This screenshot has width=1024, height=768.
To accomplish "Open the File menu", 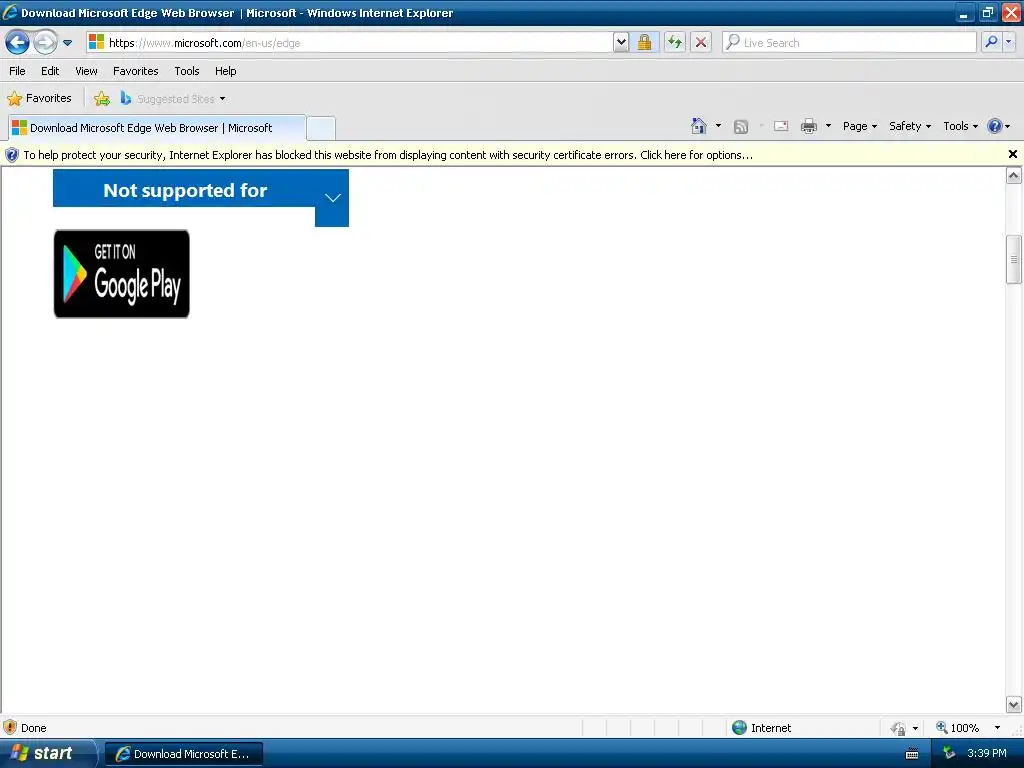I will pos(18,71).
